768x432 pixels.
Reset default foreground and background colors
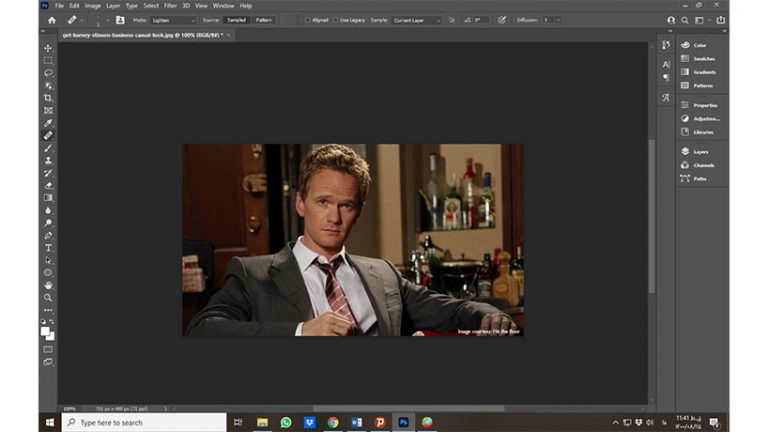(x=43, y=322)
